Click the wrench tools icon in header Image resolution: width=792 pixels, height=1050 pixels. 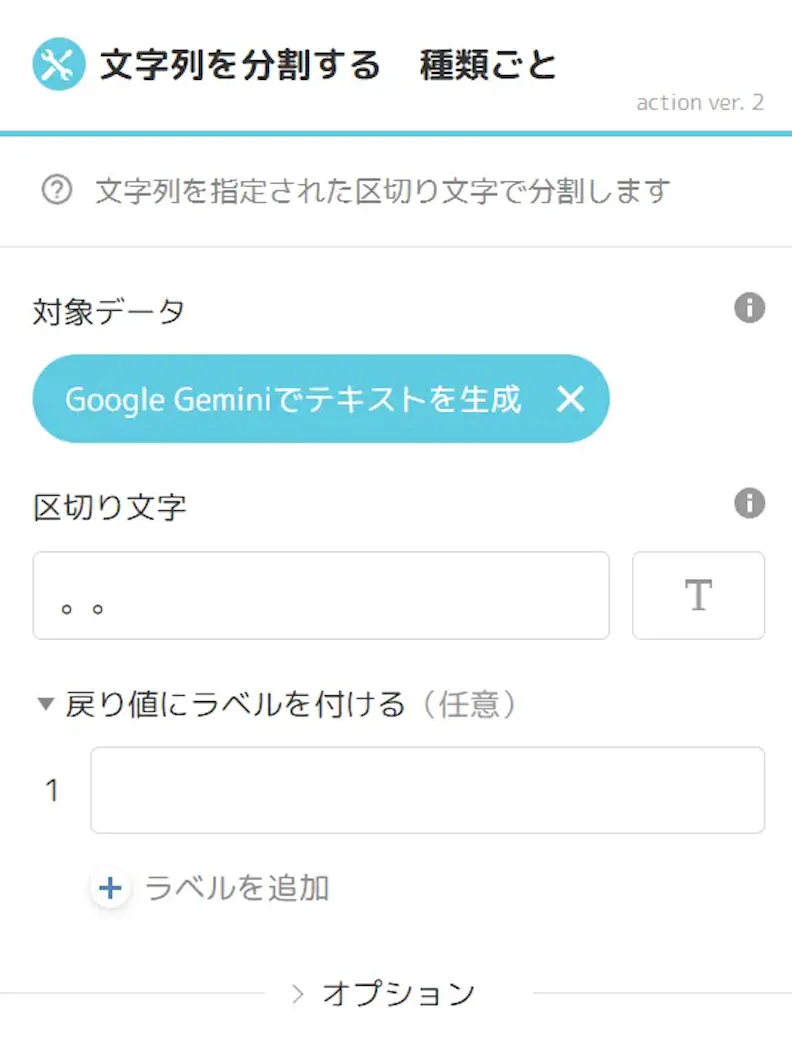click(x=59, y=64)
